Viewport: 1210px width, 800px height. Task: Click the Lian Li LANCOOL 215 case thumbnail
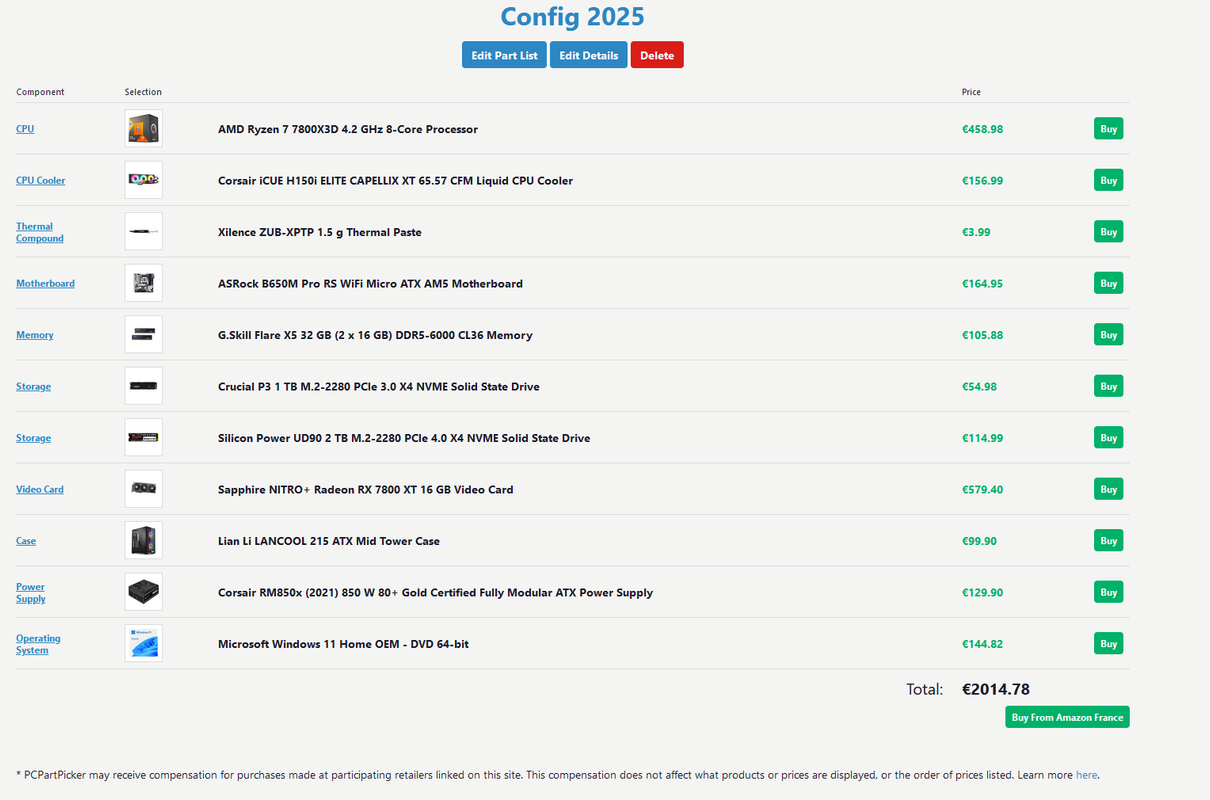[x=143, y=541]
